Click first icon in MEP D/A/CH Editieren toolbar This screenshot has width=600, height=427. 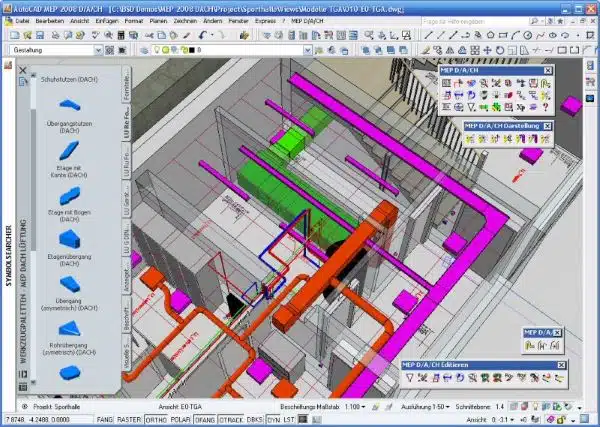pyautogui.click(x=412, y=378)
